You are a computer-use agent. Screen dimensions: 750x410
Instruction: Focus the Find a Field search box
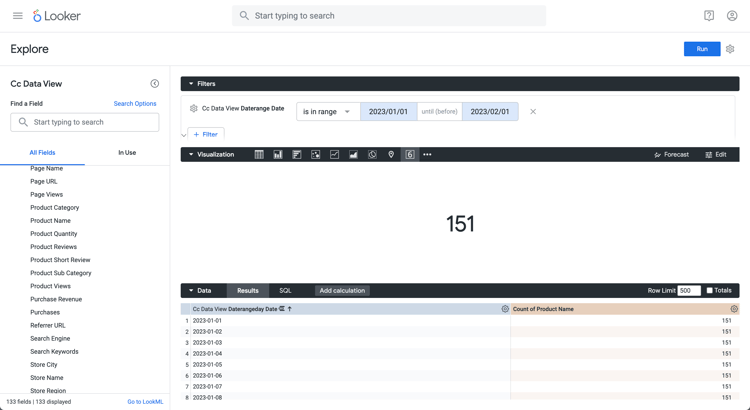point(85,122)
